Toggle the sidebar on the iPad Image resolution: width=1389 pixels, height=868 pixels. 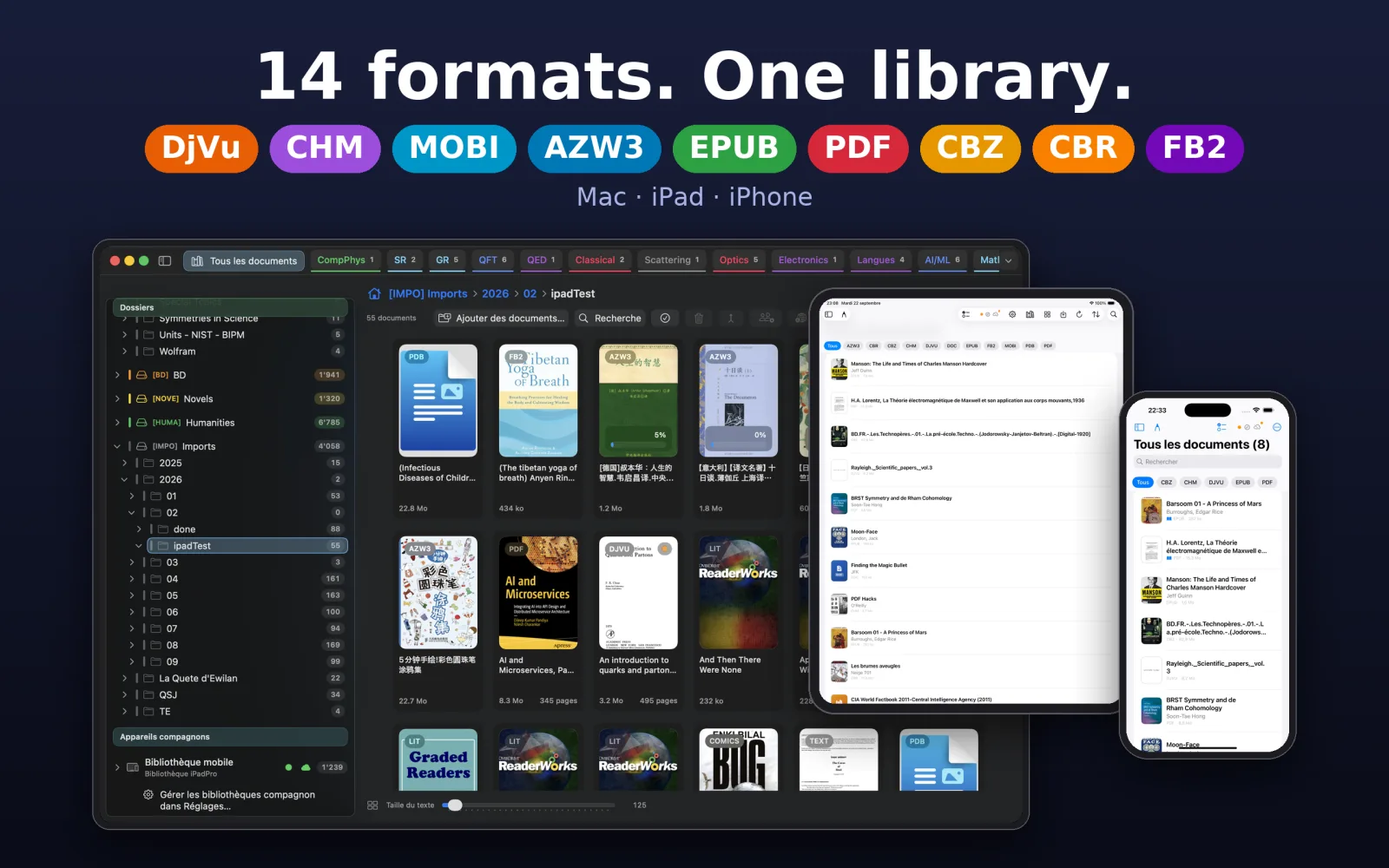tap(829, 314)
